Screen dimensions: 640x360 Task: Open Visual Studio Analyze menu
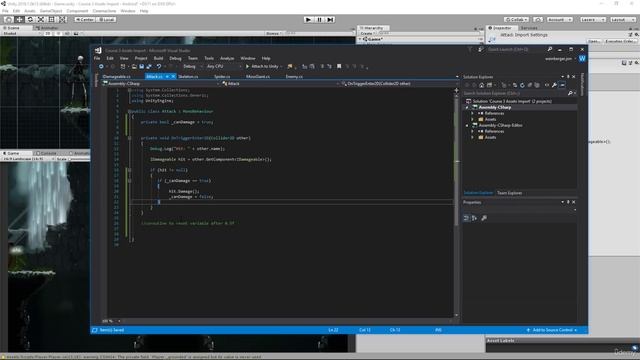[x=227, y=58]
